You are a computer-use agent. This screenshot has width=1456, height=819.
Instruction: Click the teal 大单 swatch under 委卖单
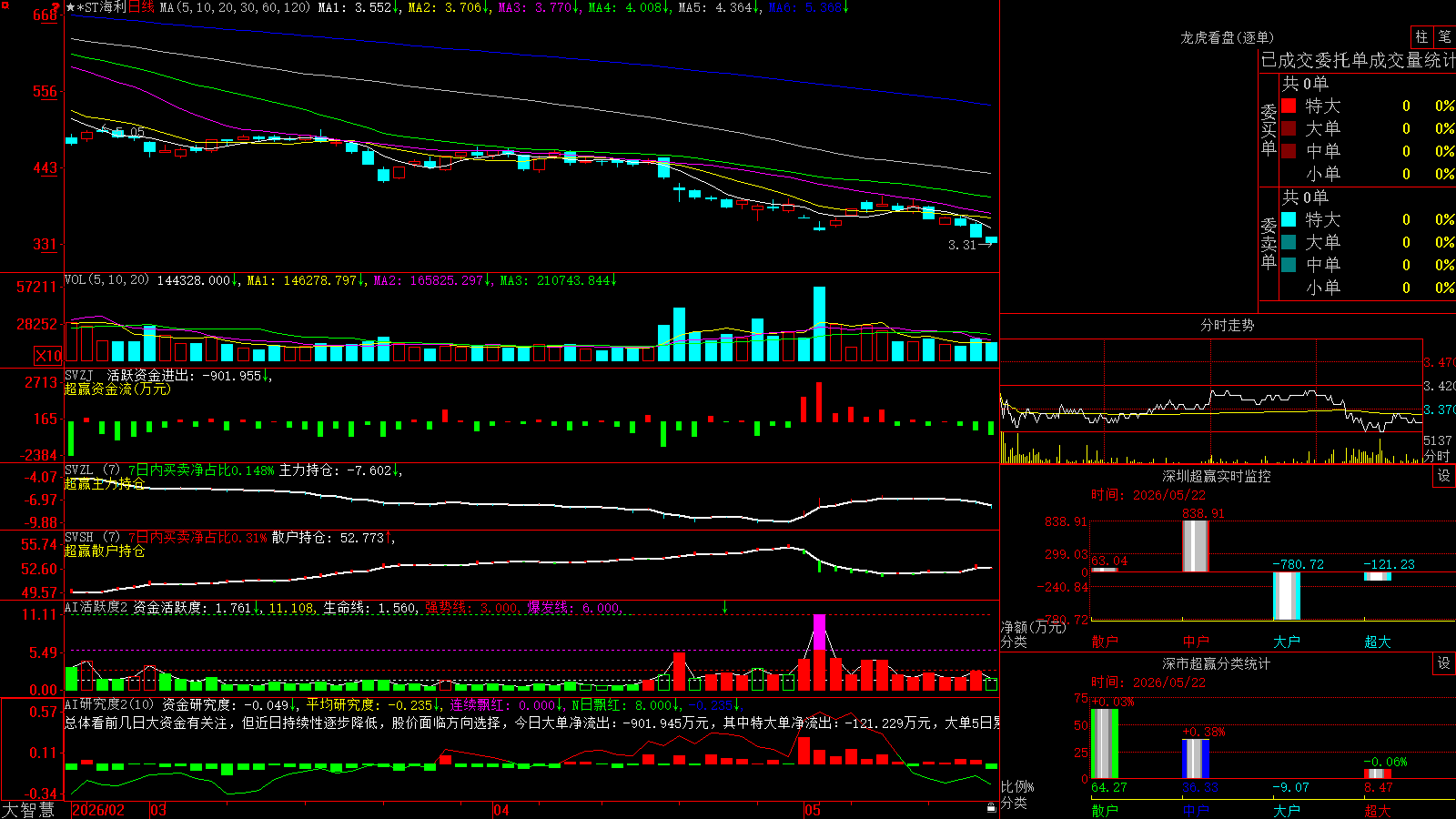1289,242
